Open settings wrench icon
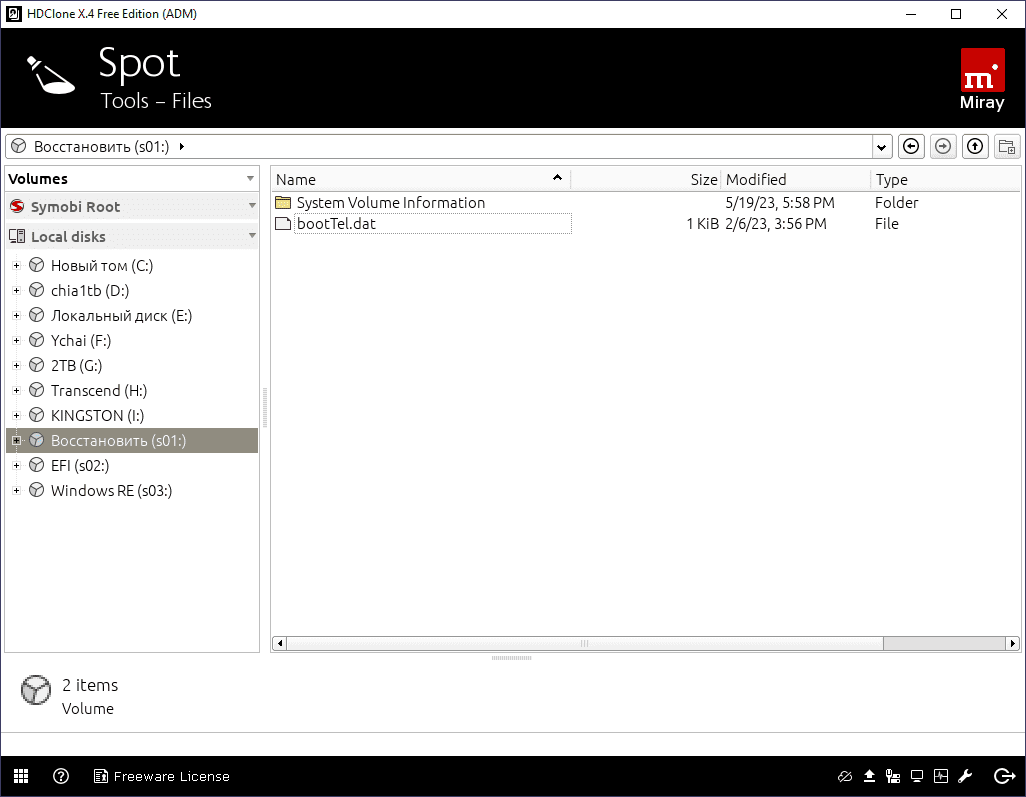This screenshot has height=797, width=1026. [964, 776]
